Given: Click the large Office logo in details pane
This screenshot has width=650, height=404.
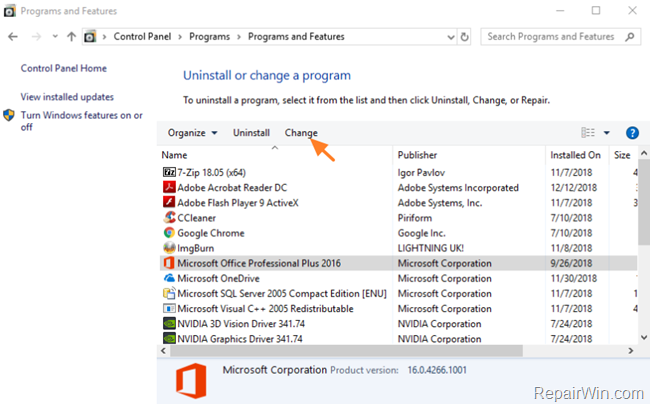Looking at the screenshot, I should 191,381.
